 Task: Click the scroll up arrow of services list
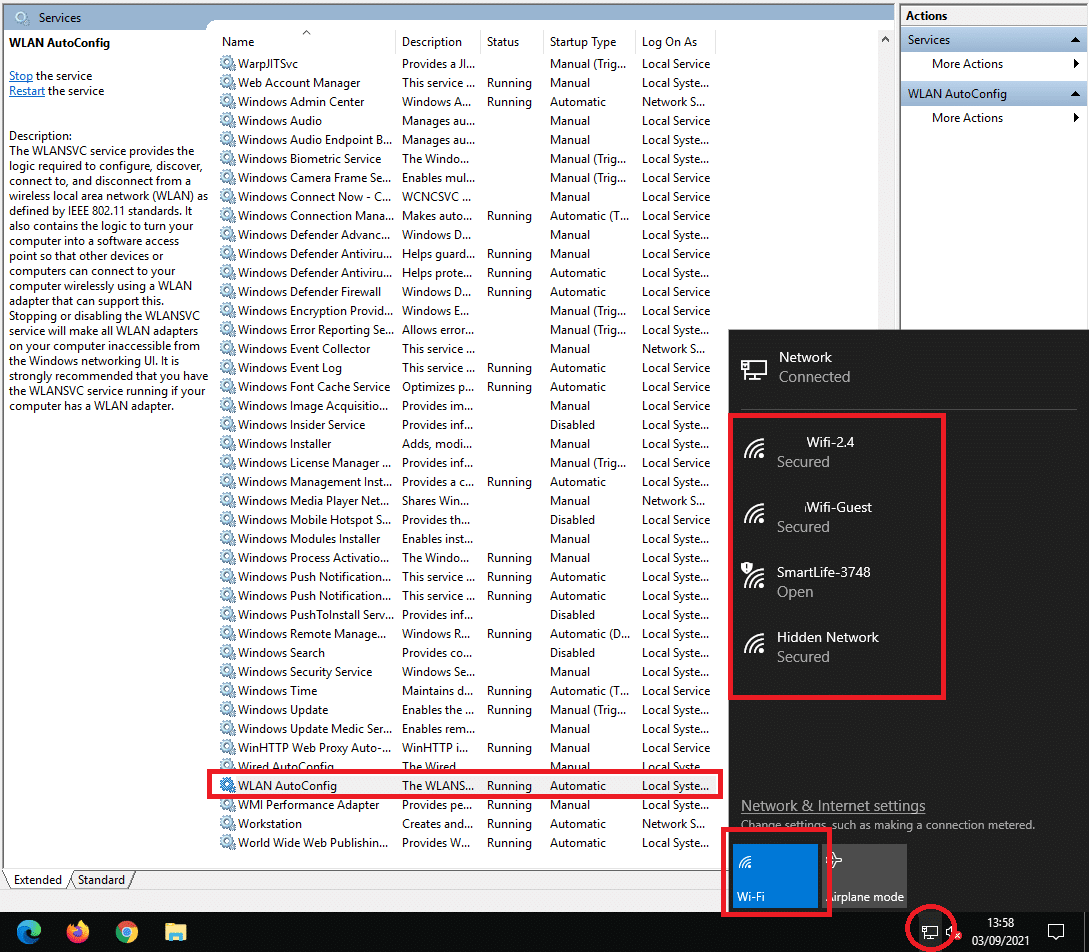(x=885, y=40)
